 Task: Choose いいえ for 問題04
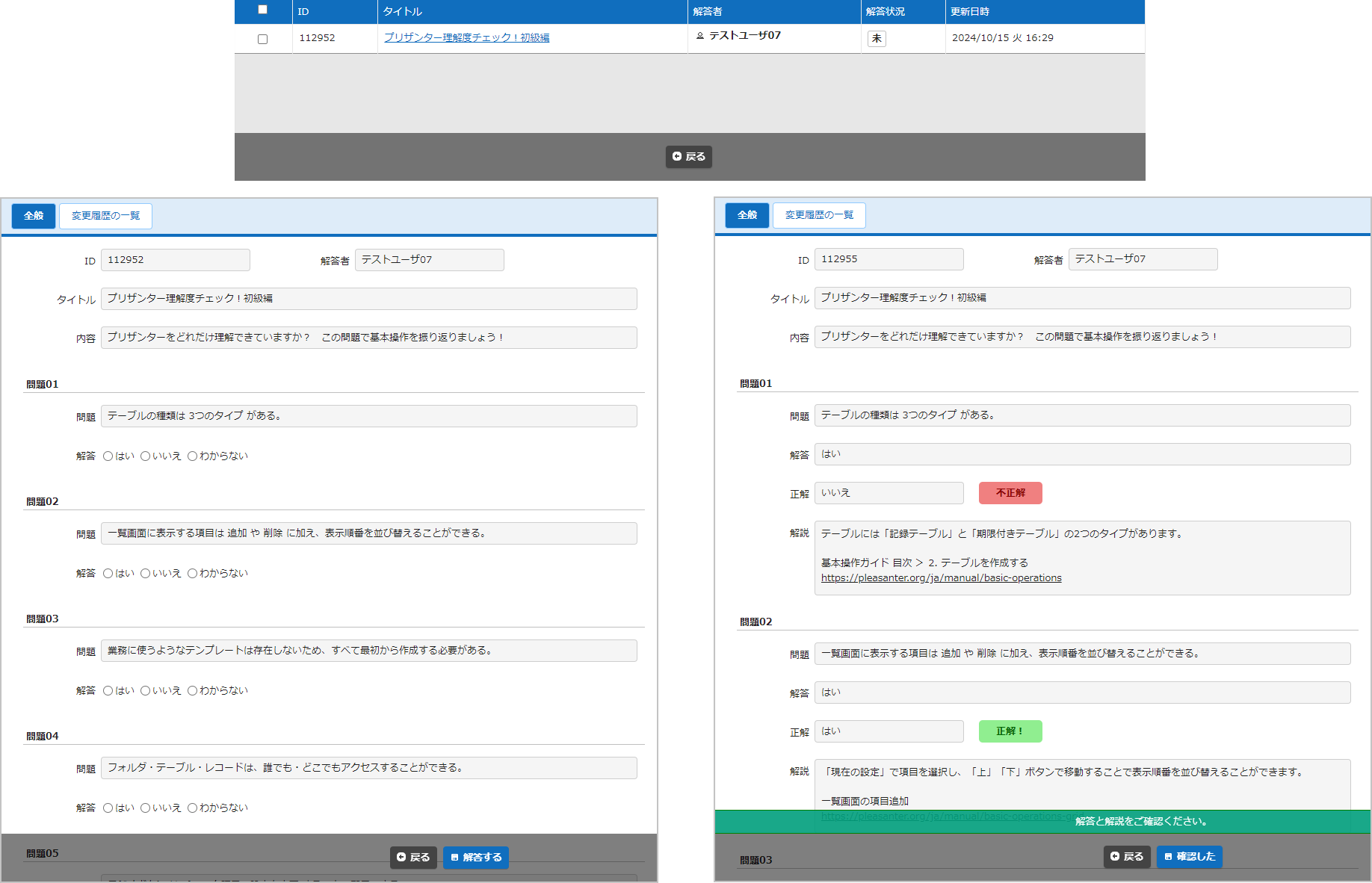145,808
